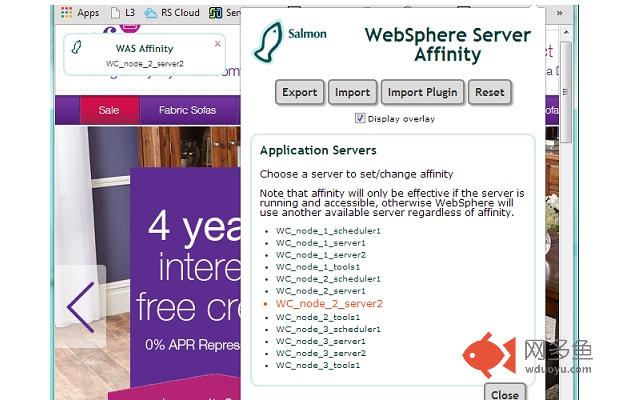Choose WC_node_1_tools1 server
The height and width of the screenshot is (400, 640).
point(318,267)
